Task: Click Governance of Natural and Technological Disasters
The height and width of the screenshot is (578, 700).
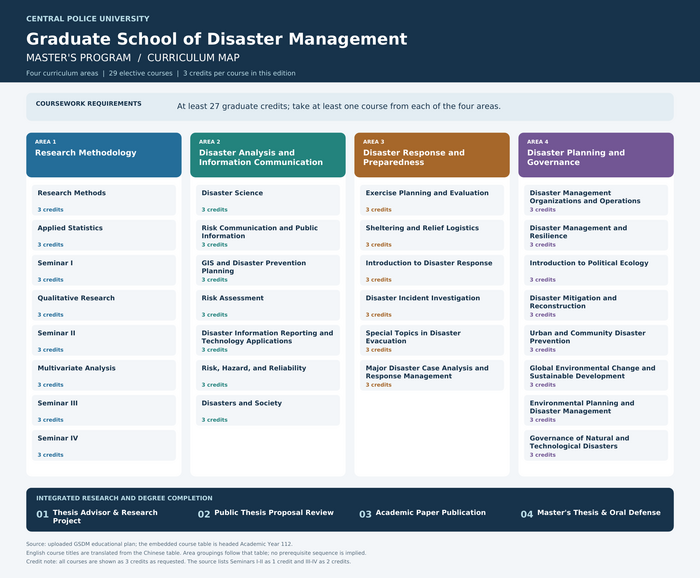Action: pos(596,445)
